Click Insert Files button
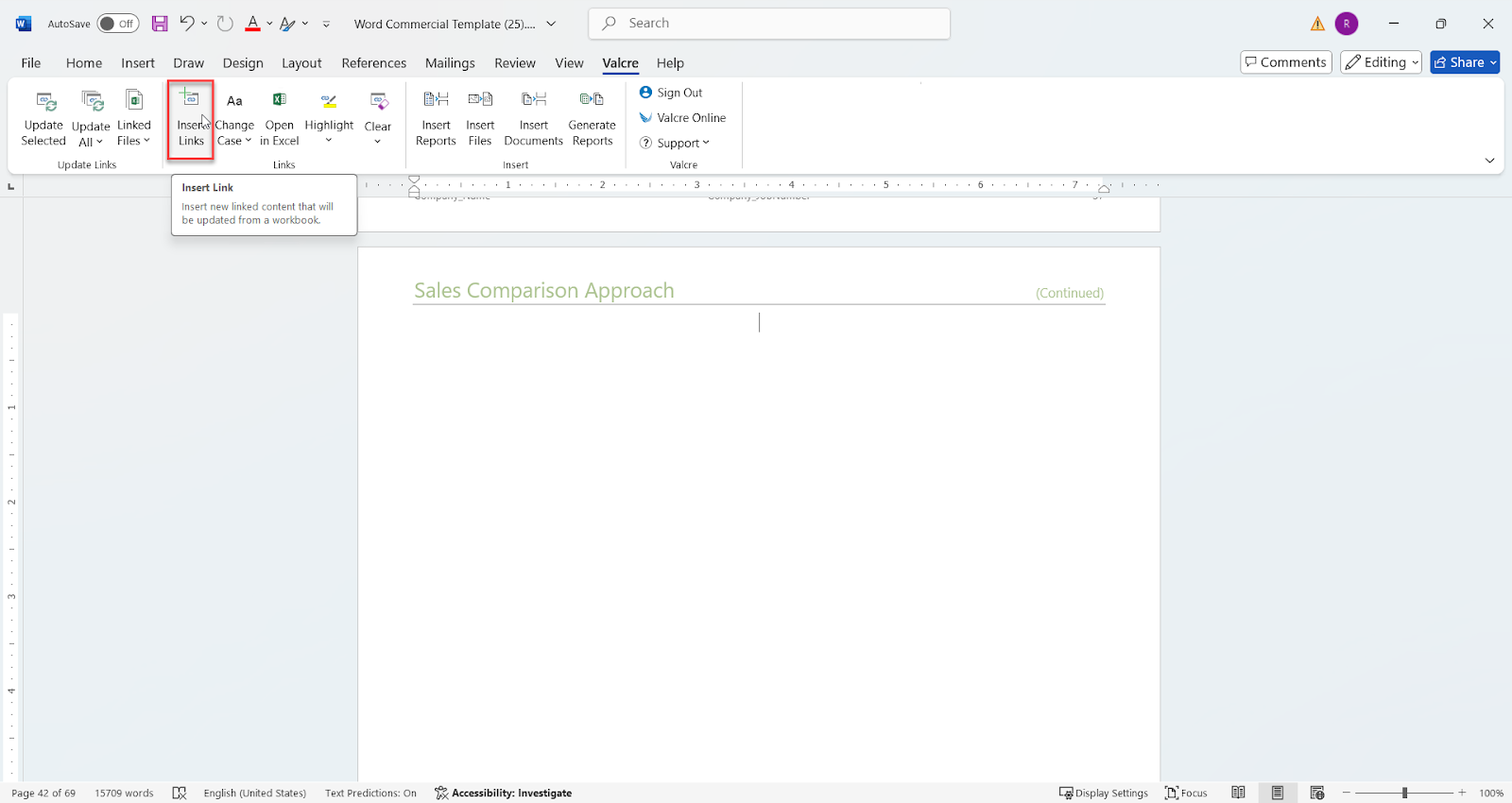 [480, 118]
